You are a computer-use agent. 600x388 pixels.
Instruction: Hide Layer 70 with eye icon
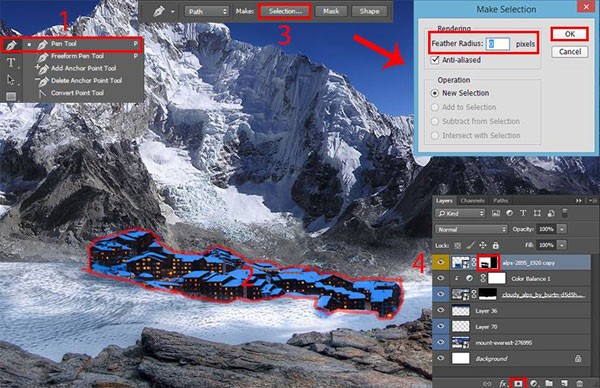click(441, 326)
